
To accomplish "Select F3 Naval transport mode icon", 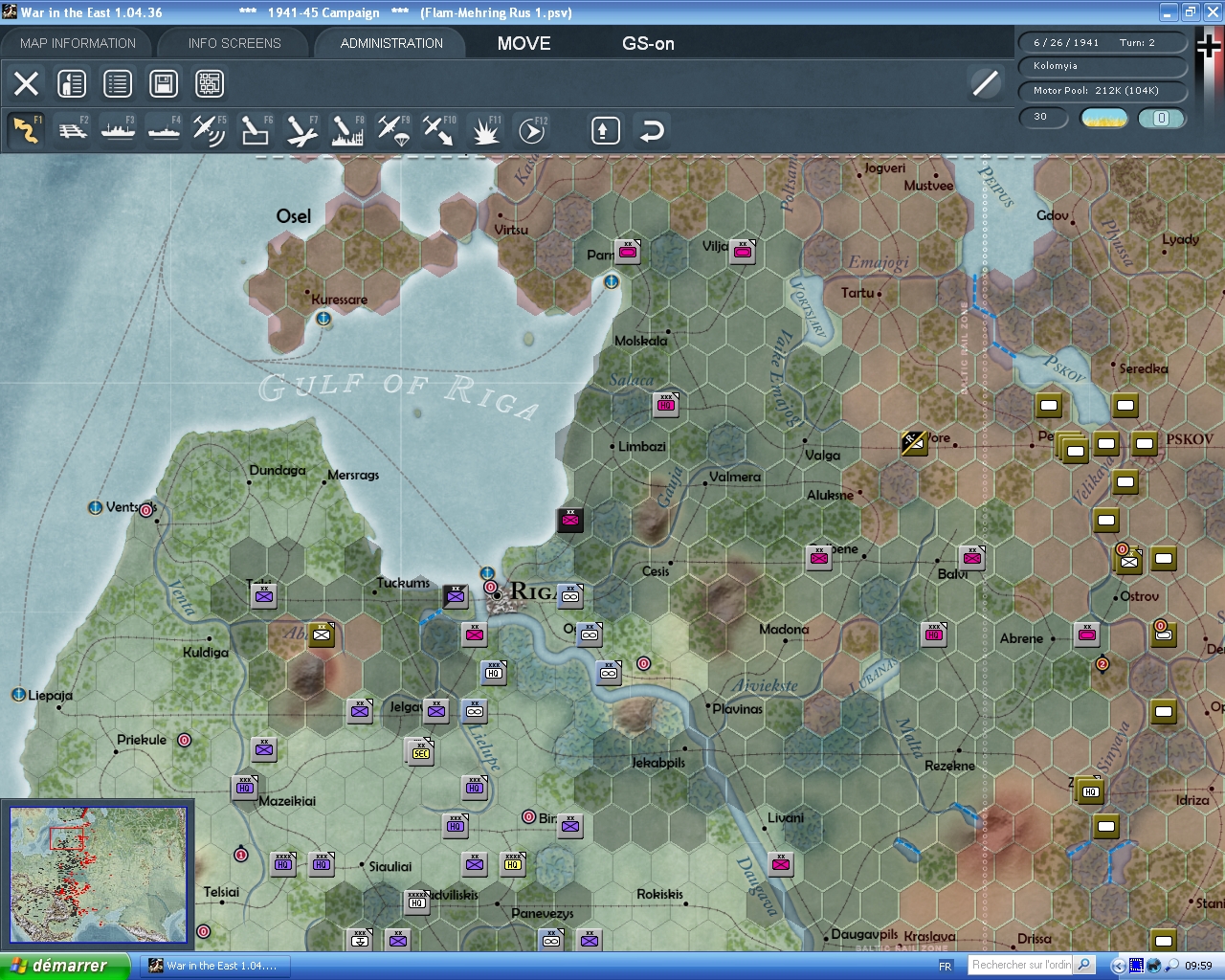I will coord(118,130).
